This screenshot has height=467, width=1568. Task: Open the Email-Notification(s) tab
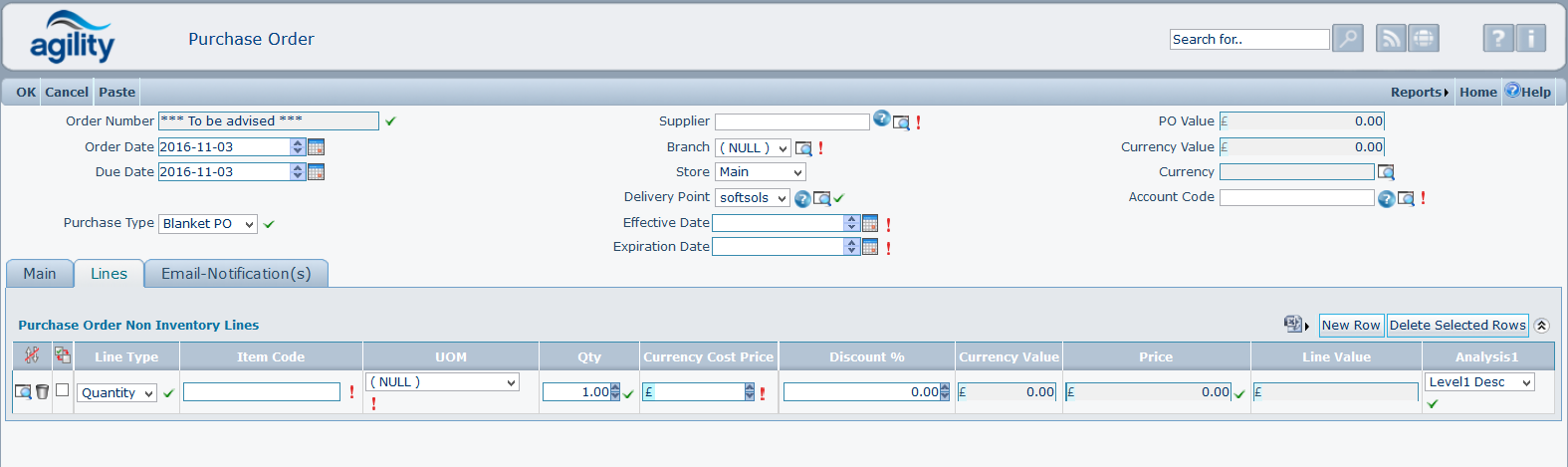click(236, 274)
